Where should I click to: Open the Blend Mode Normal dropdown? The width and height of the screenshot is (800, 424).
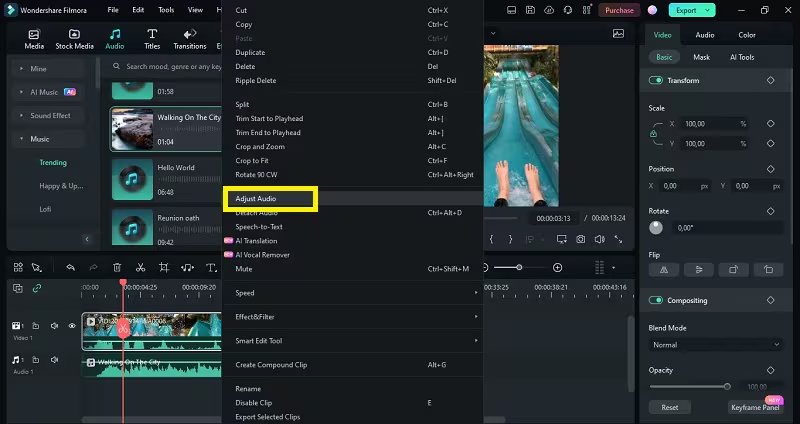click(x=716, y=345)
